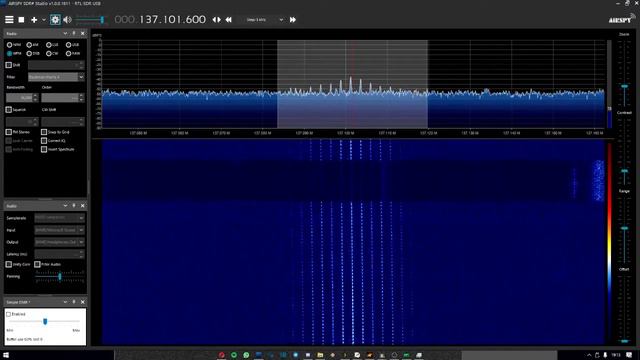640x360 pixels.
Task: Toggle the Unity Gain checkbox
Action: click(x=9, y=264)
